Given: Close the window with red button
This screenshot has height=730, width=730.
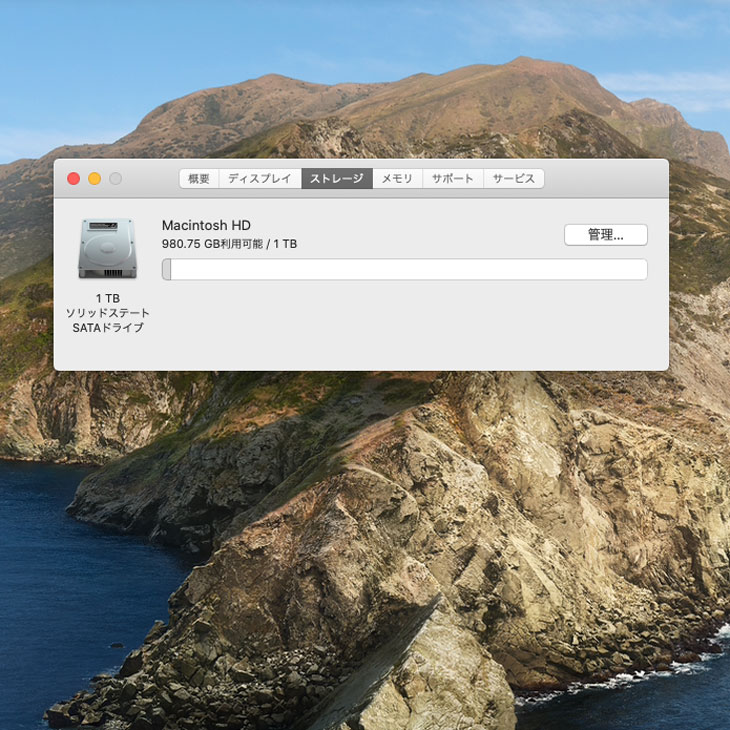Looking at the screenshot, I should click(x=74, y=178).
